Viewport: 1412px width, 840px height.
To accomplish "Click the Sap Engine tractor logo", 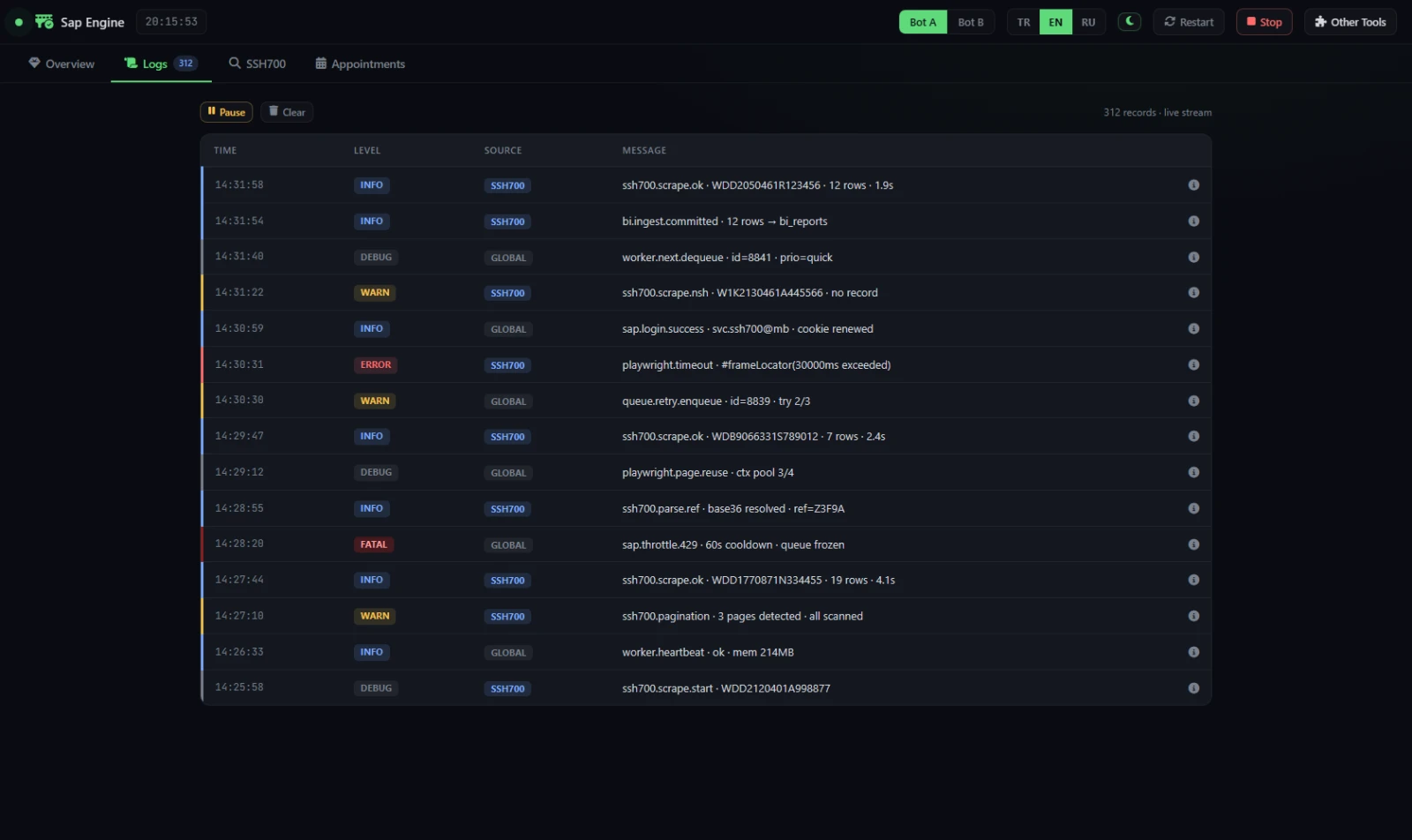I will pyautogui.click(x=44, y=21).
